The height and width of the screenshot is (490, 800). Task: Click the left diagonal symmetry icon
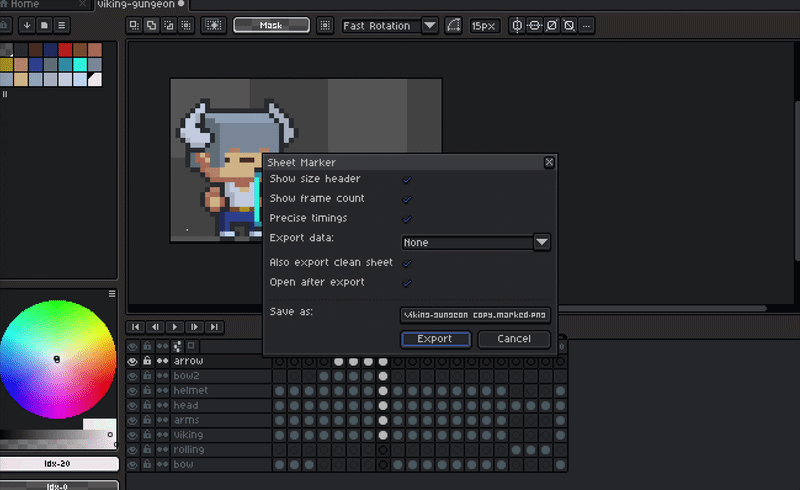(569, 25)
